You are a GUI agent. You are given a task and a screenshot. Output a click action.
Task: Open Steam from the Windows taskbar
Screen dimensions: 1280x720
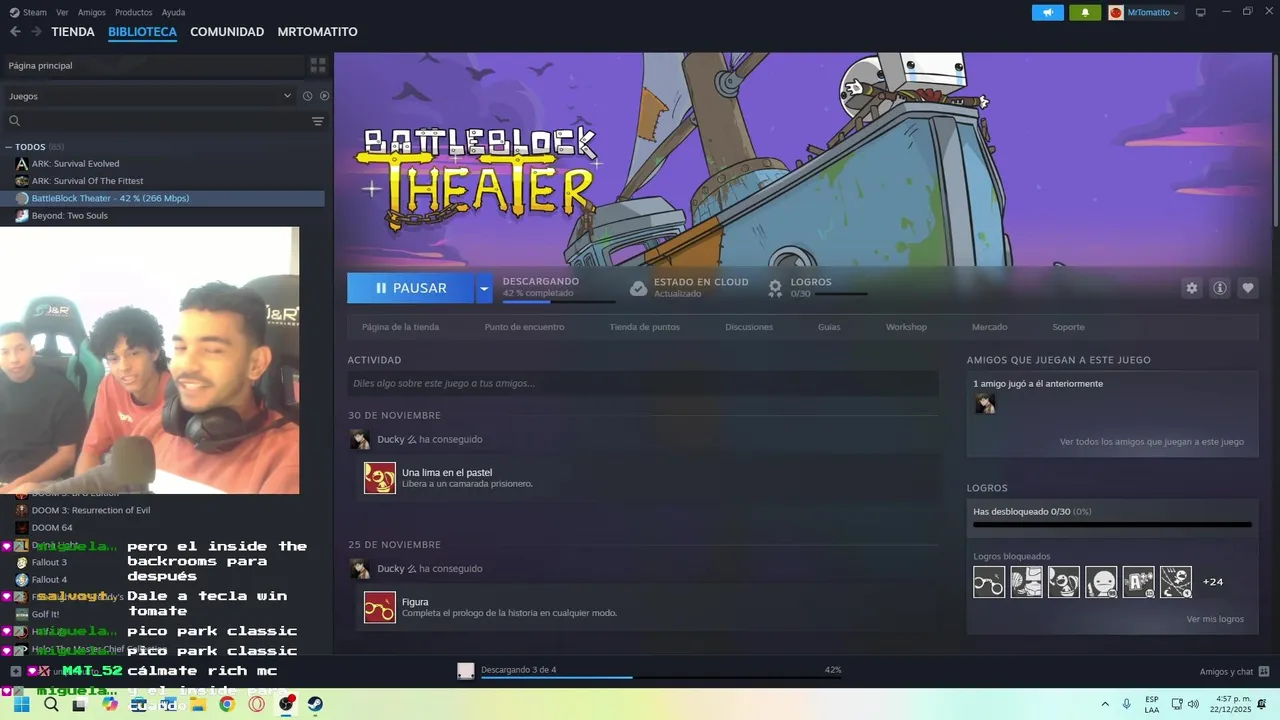point(315,704)
